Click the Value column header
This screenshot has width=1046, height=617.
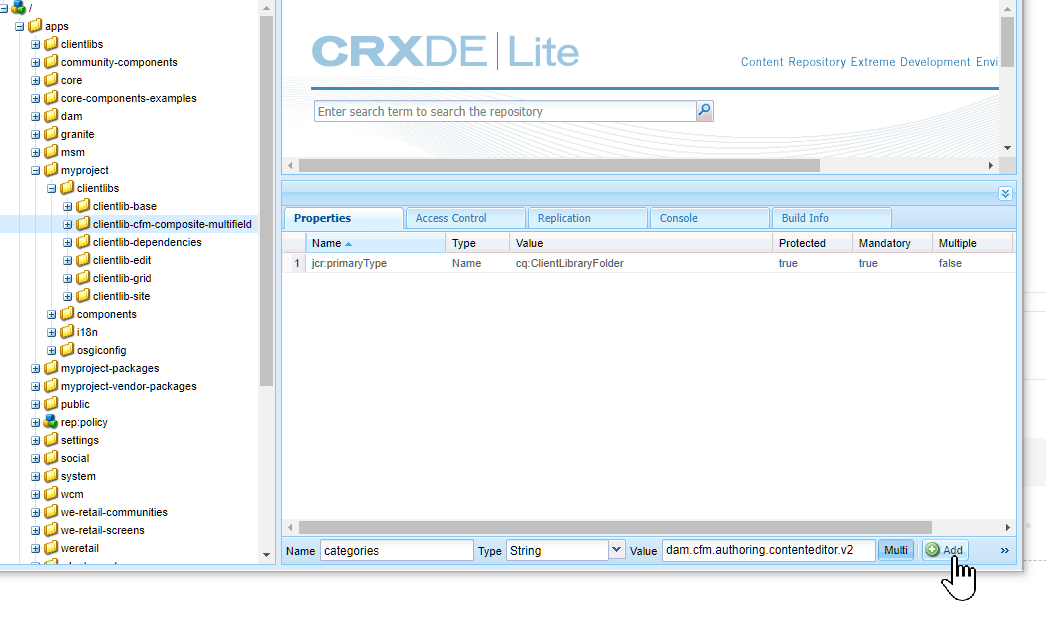[x=641, y=243]
